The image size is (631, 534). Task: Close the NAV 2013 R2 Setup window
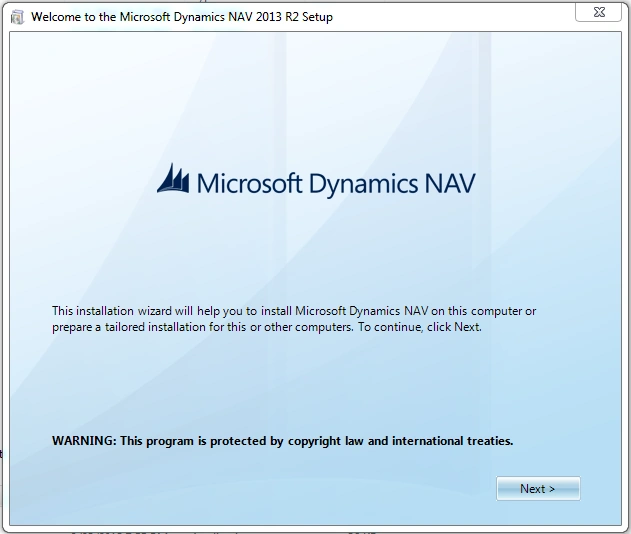(598, 12)
